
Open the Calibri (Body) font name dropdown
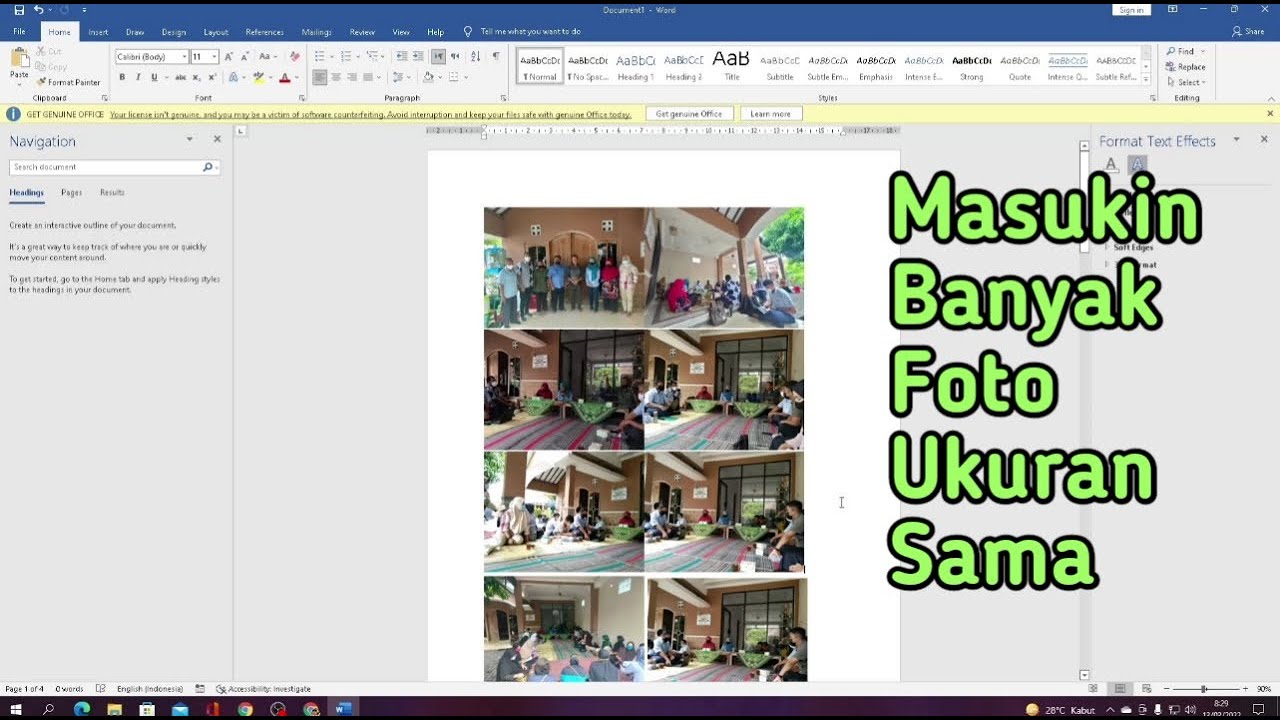point(184,57)
